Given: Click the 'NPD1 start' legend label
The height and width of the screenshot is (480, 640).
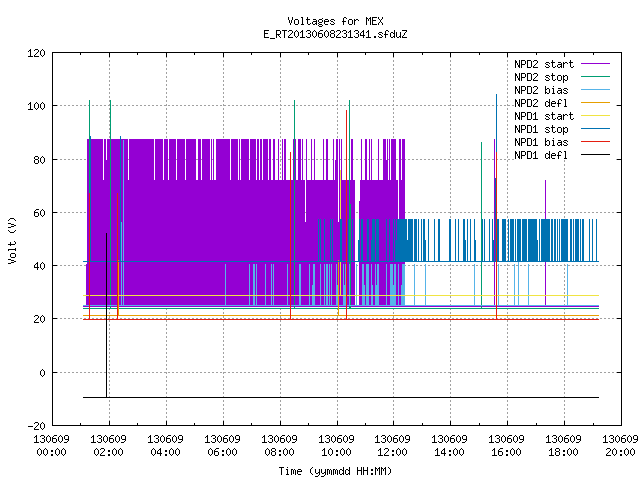Looking at the screenshot, I should 544,116.
